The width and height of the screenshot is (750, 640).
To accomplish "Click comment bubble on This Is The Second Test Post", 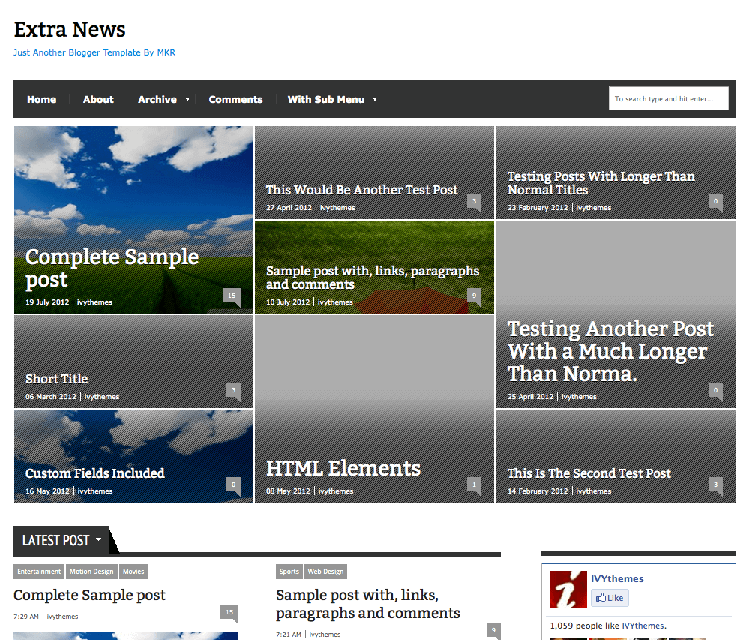I will pos(716,486).
